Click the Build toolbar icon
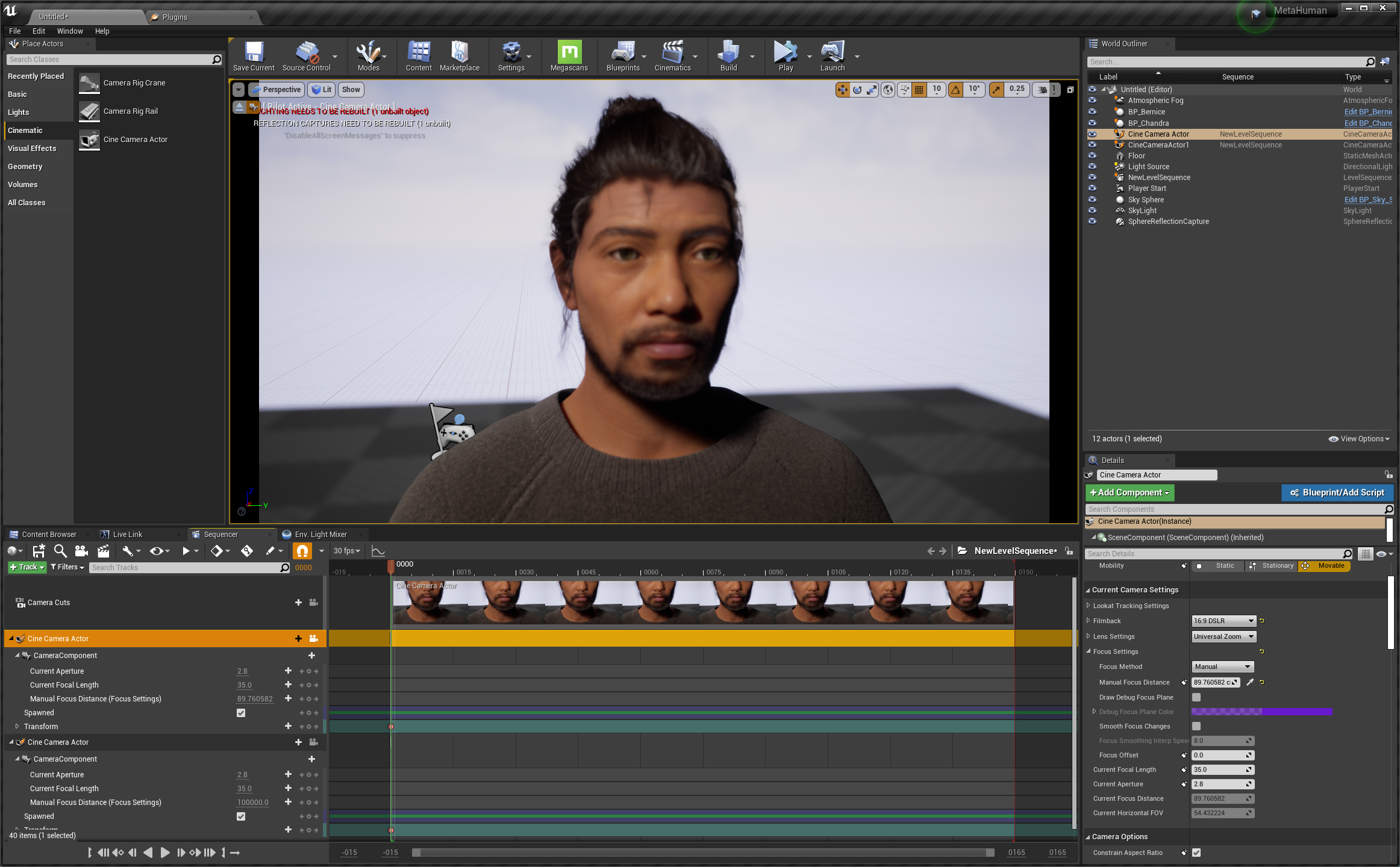This screenshot has height=867, width=1400. coord(728,53)
